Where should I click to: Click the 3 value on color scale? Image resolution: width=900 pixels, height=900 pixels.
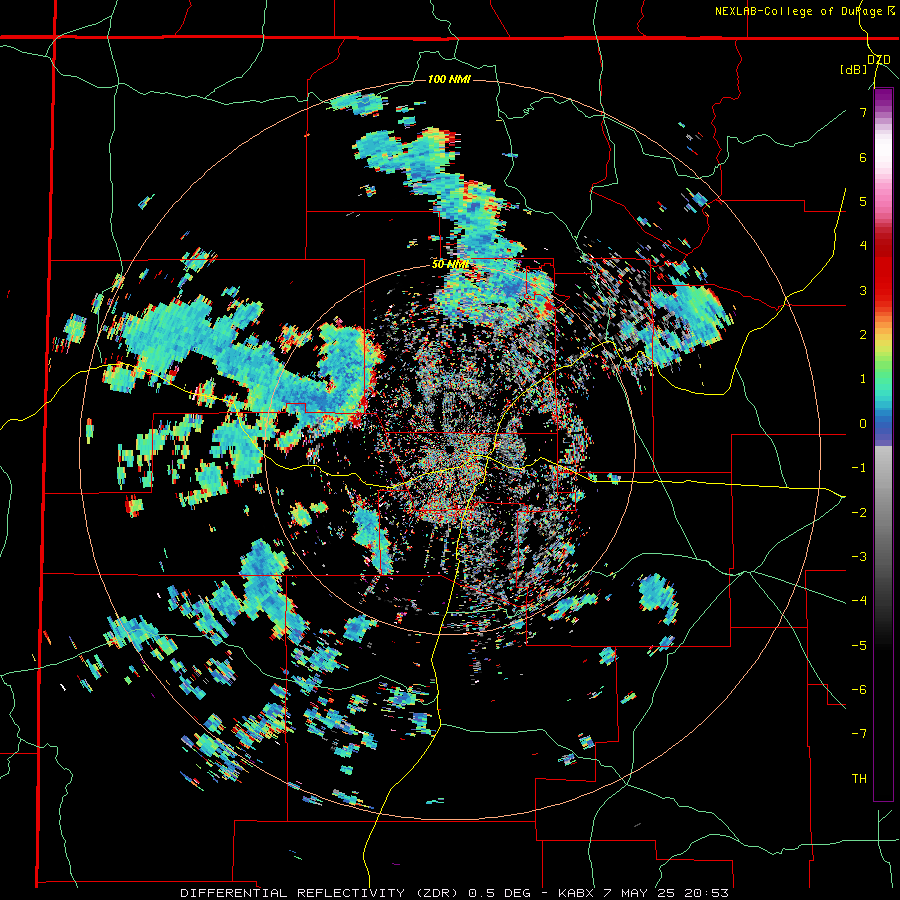tap(863, 290)
